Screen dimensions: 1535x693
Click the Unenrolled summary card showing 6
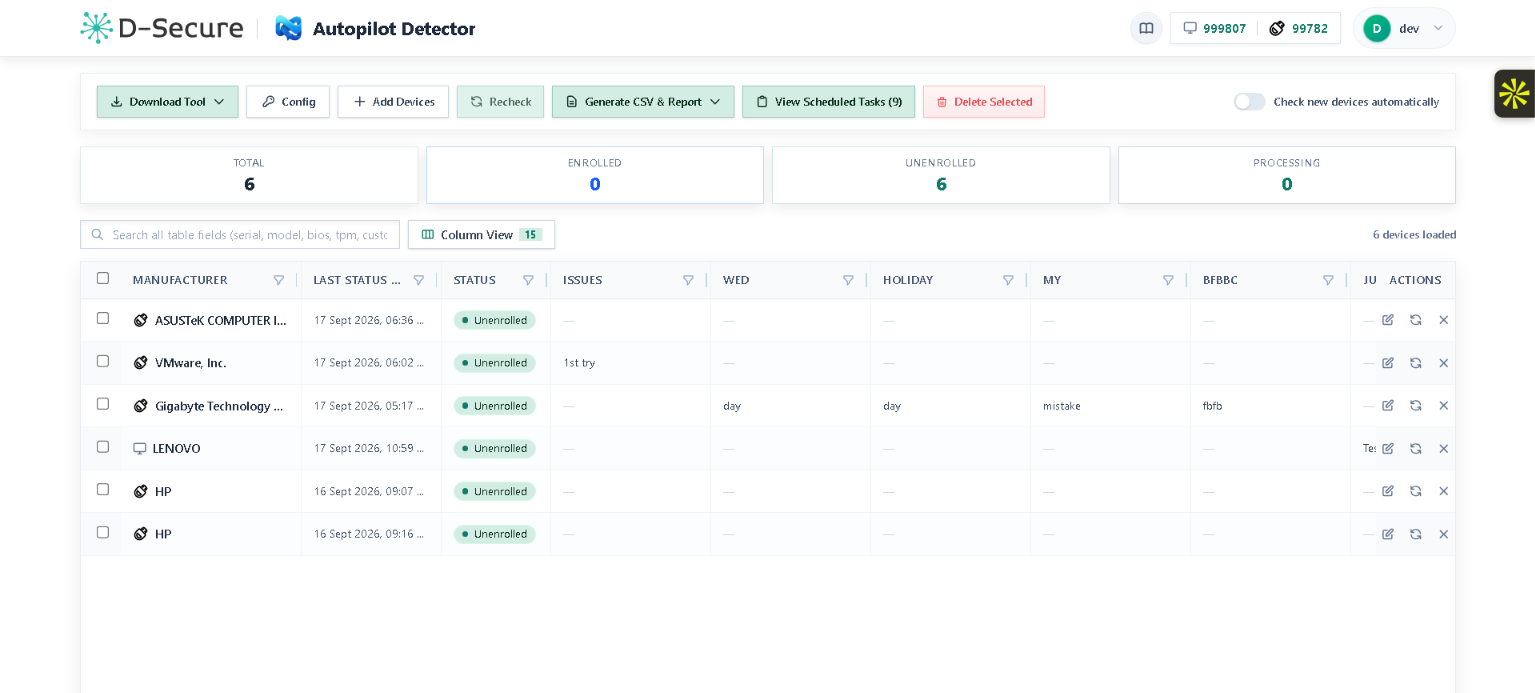(941, 175)
